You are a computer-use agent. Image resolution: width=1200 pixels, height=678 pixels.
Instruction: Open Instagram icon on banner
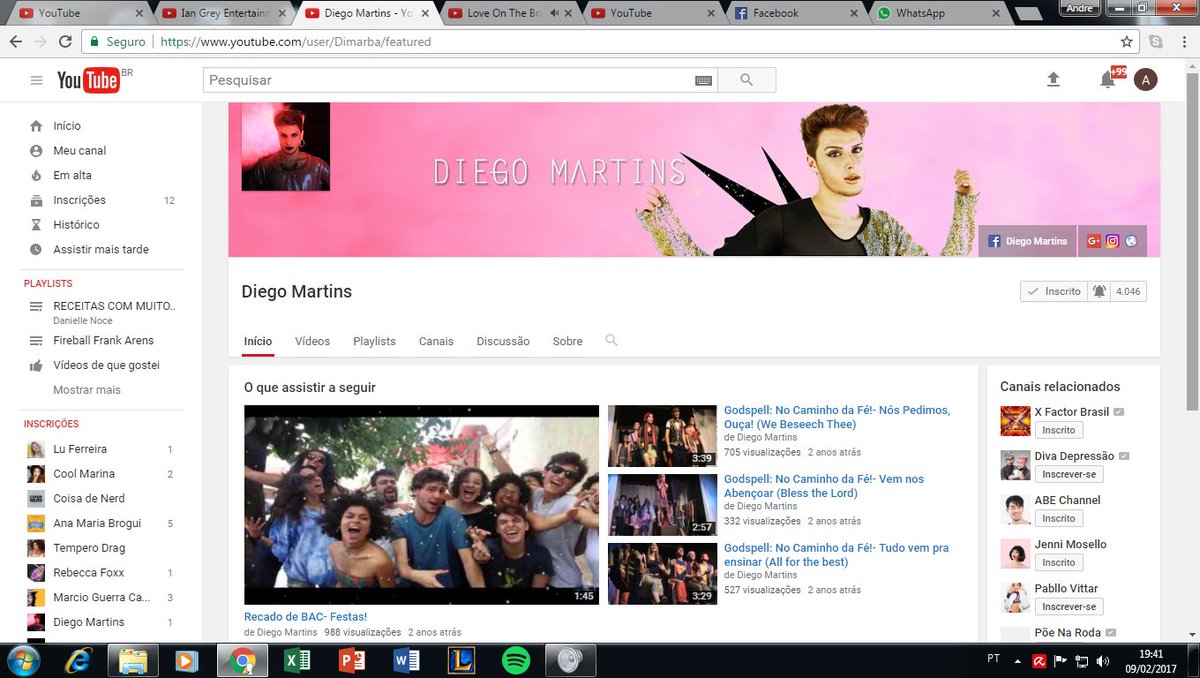pyautogui.click(x=1112, y=241)
